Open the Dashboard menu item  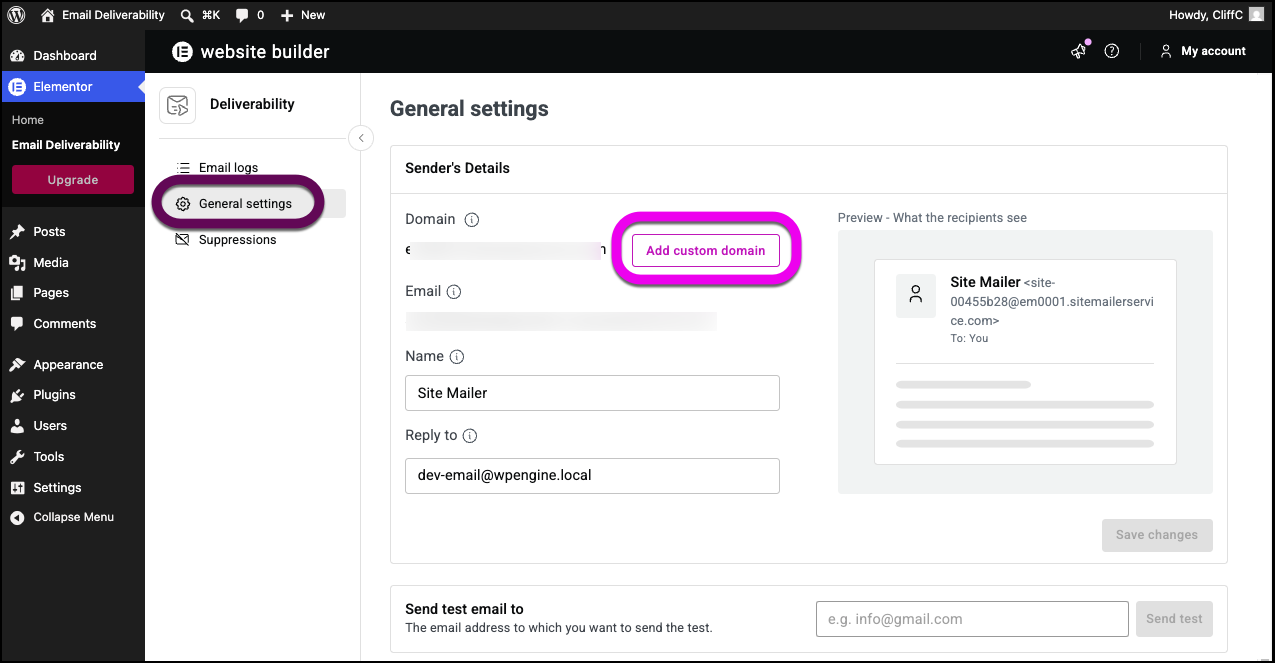72,55
